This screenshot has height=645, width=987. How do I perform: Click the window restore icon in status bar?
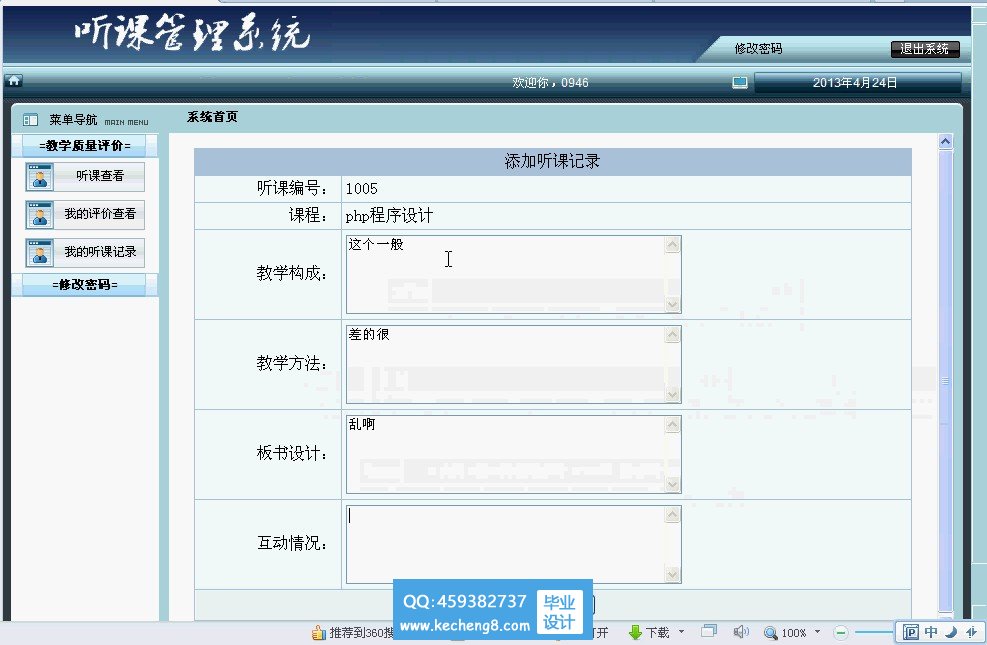[x=709, y=631]
